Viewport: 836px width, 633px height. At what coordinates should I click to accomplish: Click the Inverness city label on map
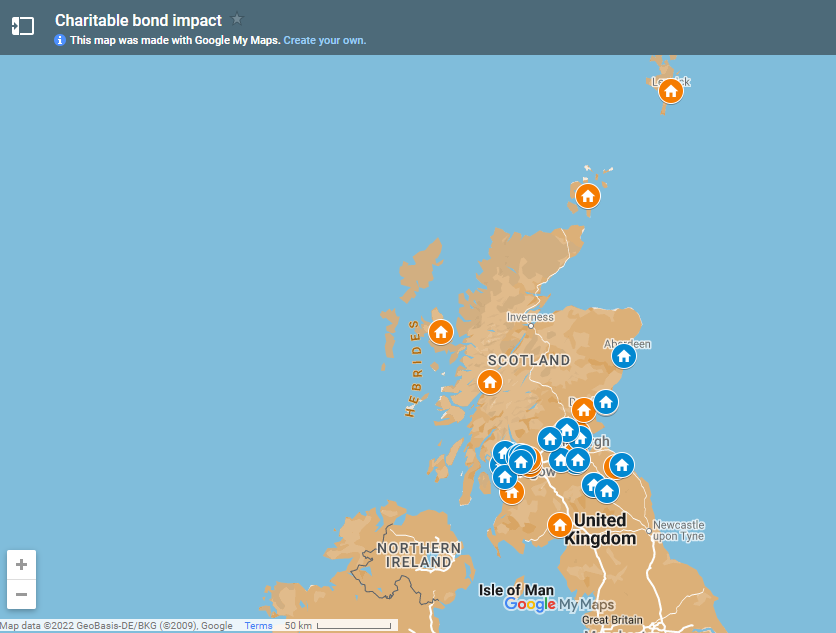click(x=529, y=317)
